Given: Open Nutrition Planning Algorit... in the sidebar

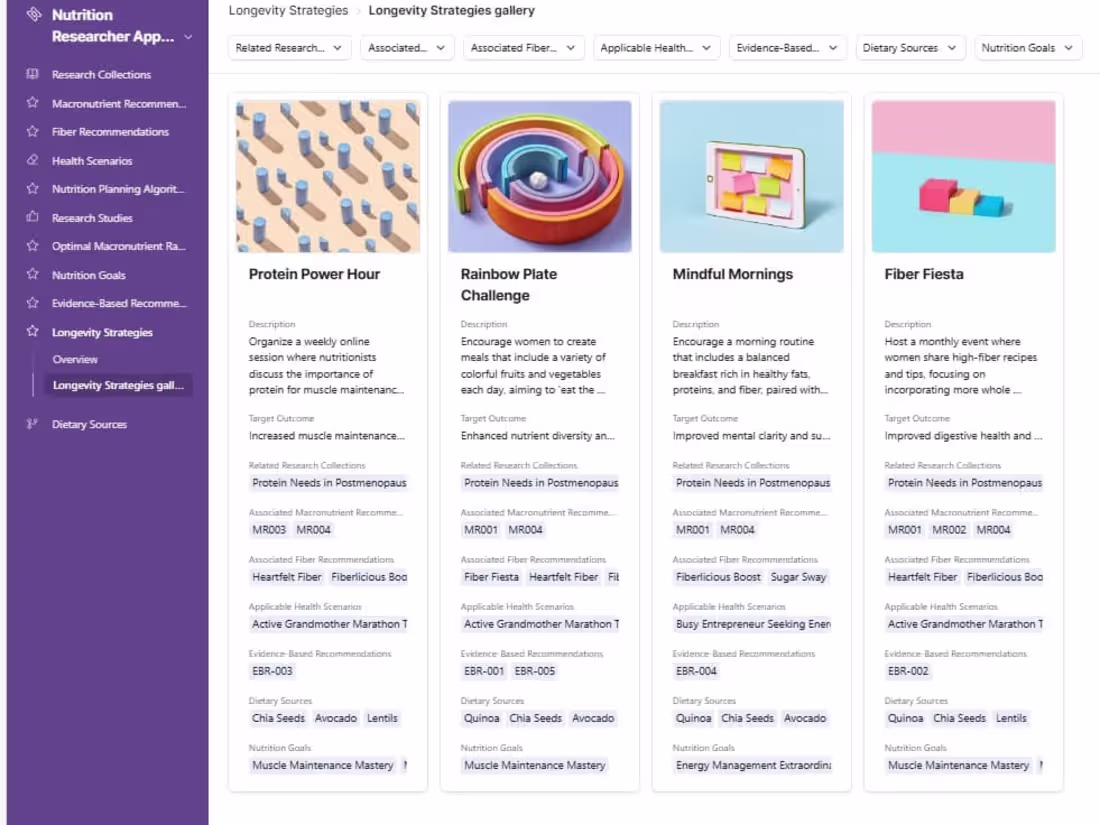Looking at the screenshot, I should click(118, 189).
